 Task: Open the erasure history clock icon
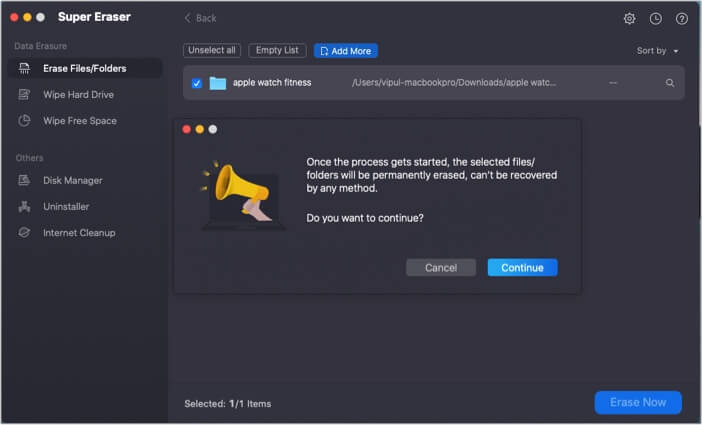click(x=655, y=18)
